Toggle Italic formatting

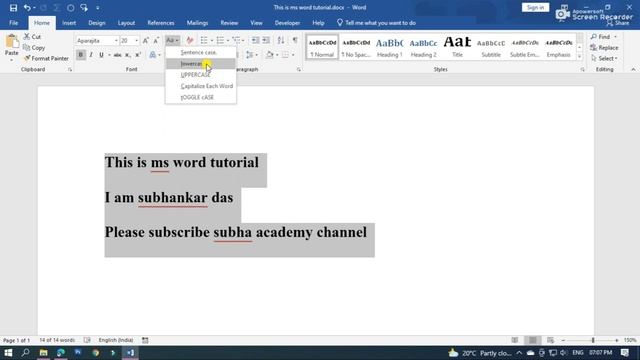pos(91,55)
